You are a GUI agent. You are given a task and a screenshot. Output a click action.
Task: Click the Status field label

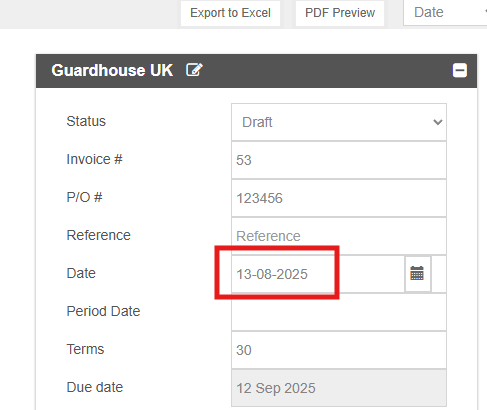(x=86, y=121)
